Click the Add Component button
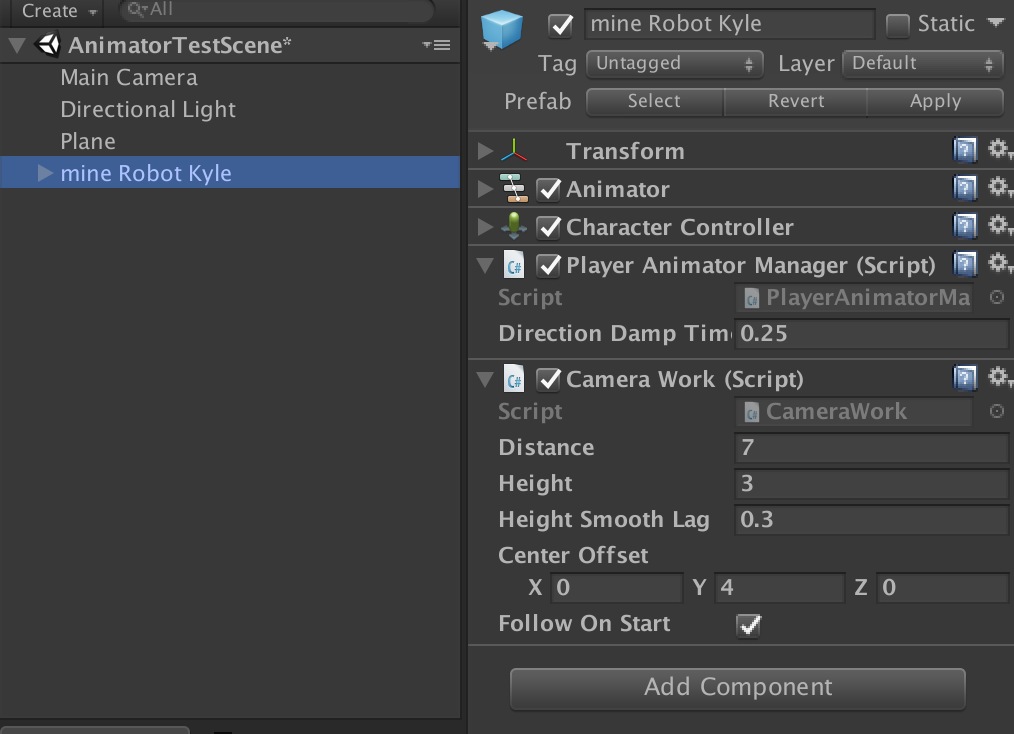The width and height of the screenshot is (1014, 734). point(737,688)
